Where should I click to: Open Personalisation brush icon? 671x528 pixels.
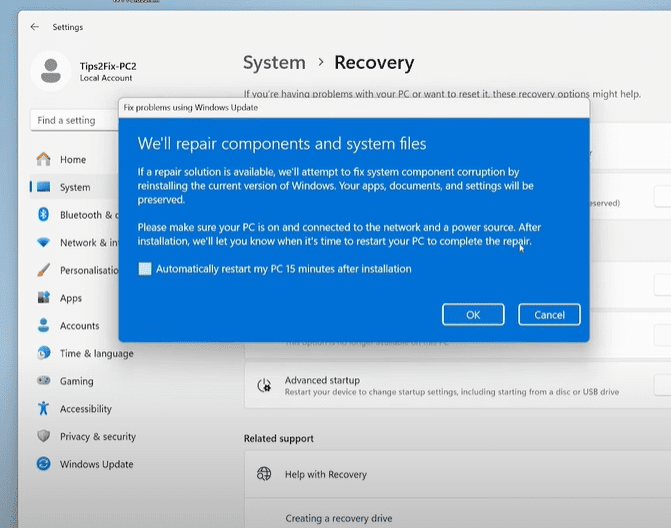click(x=43, y=270)
